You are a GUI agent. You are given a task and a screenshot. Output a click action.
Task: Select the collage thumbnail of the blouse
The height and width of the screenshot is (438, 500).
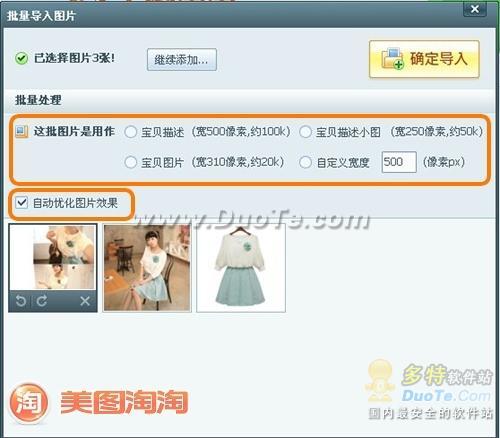(53, 257)
